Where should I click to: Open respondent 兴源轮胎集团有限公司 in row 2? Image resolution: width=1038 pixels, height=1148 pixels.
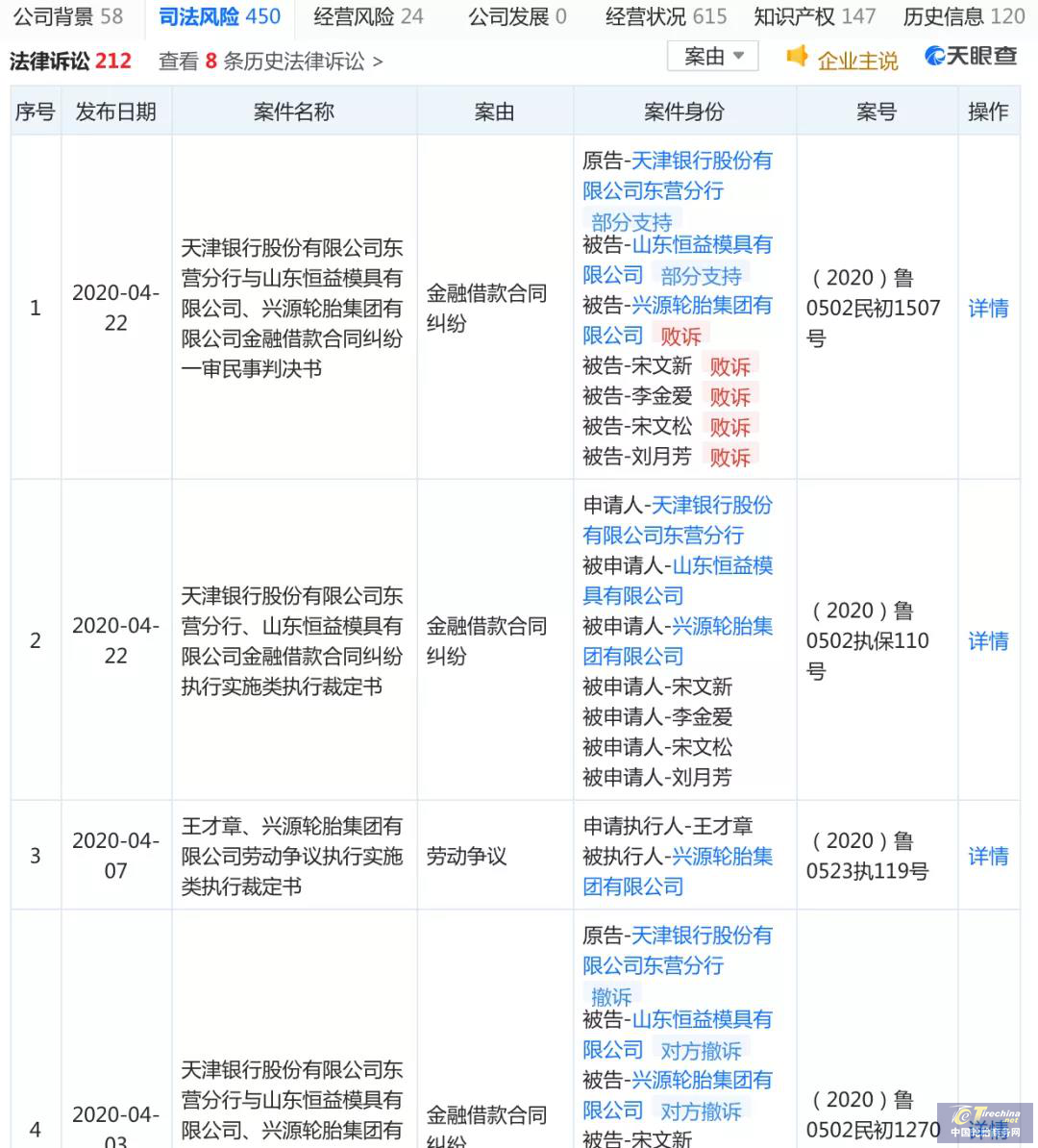[678, 641]
